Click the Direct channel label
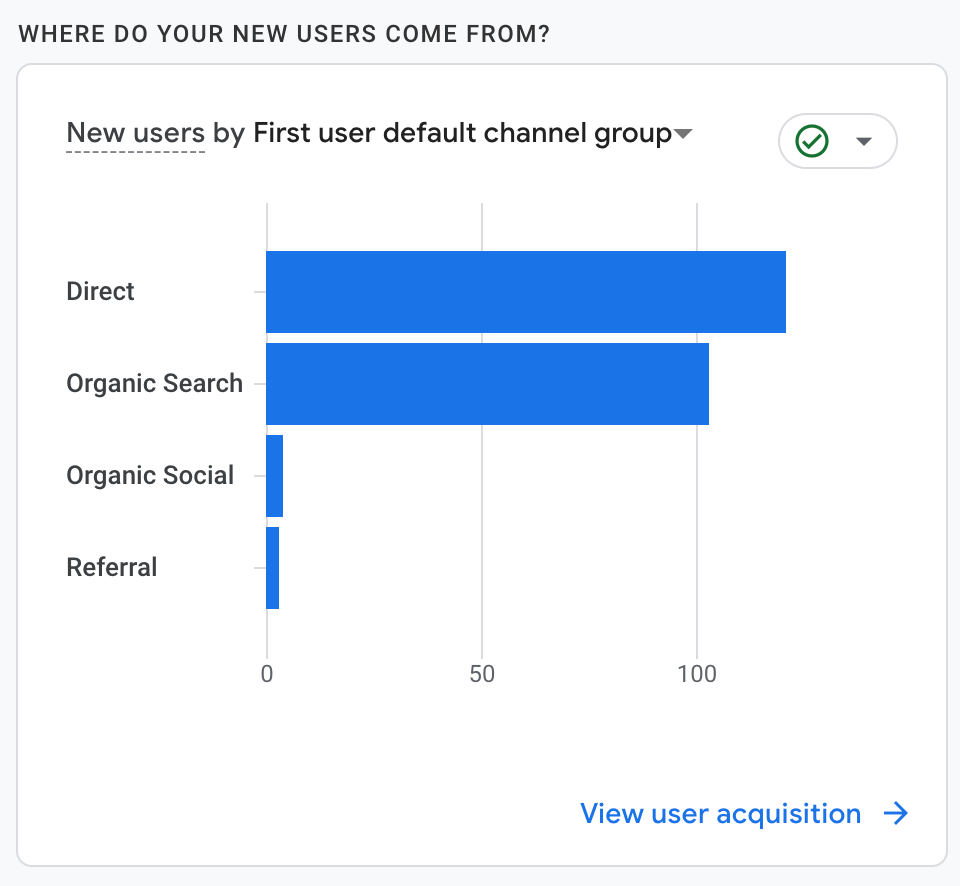 [x=100, y=292]
